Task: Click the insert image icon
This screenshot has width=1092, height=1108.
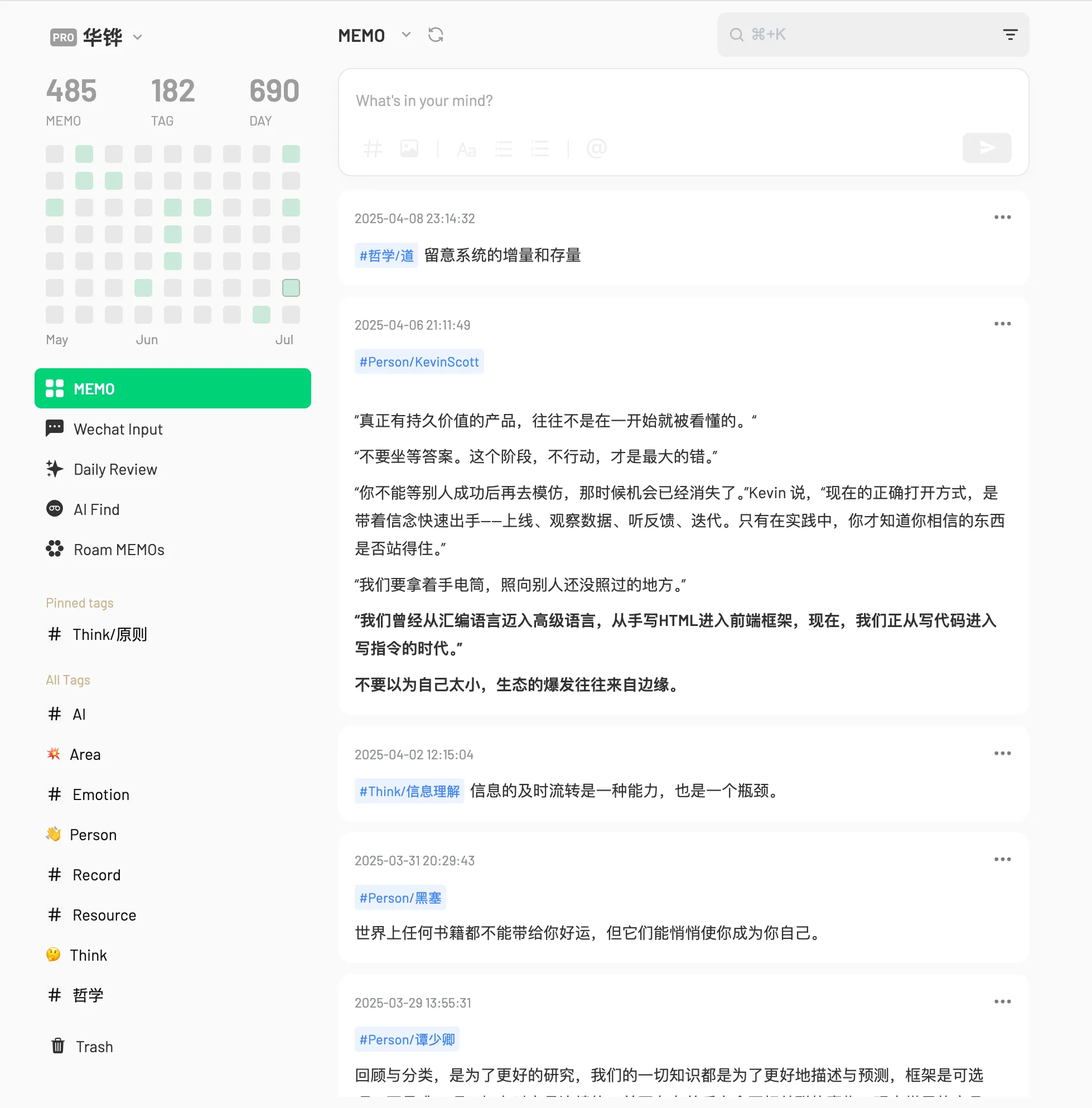Action: click(x=409, y=149)
